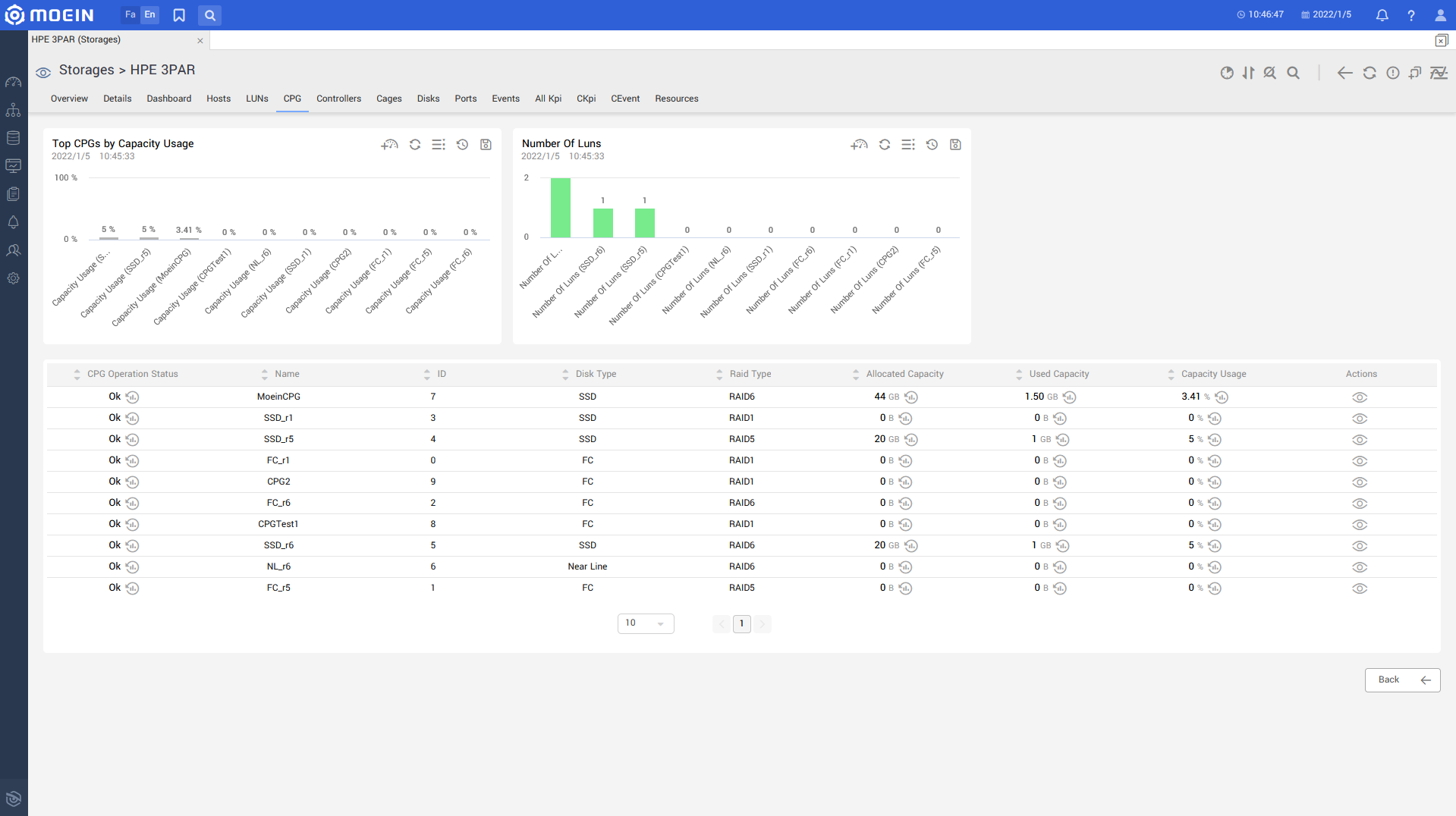1456x816 pixels.
Task: Sort table by Raid Type column
Action: pyautogui.click(x=719, y=375)
